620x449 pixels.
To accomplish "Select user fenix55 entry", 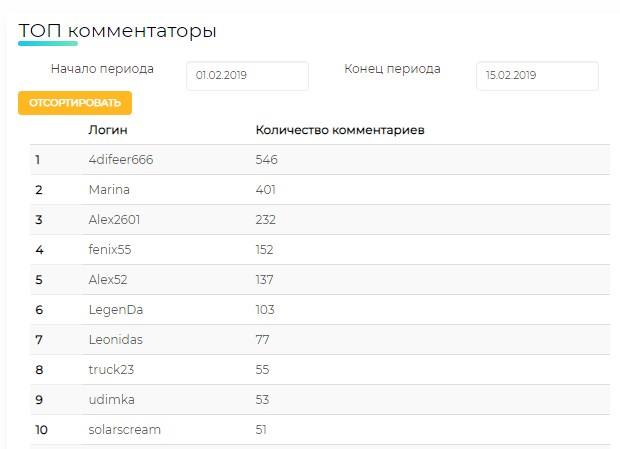I will pyautogui.click(x=110, y=250).
